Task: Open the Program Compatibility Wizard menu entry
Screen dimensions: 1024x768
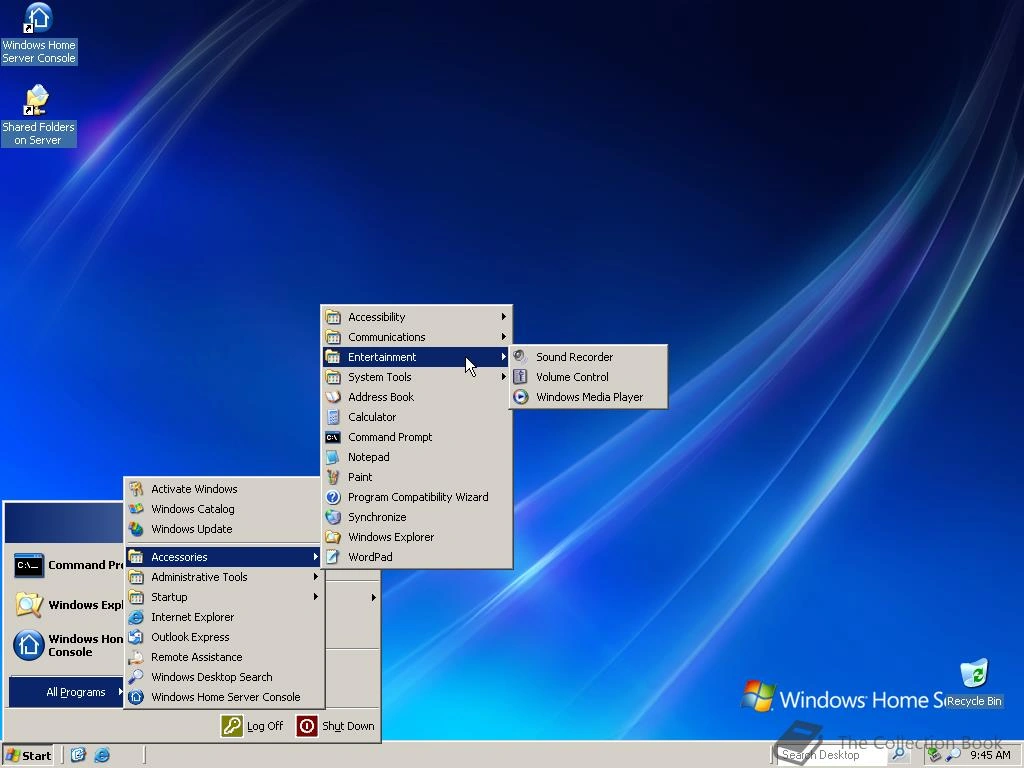Action: pos(418,497)
